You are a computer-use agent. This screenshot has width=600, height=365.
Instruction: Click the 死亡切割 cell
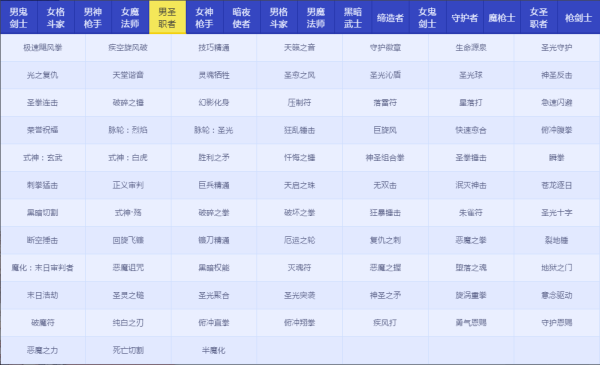pyautogui.click(x=128, y=350)
